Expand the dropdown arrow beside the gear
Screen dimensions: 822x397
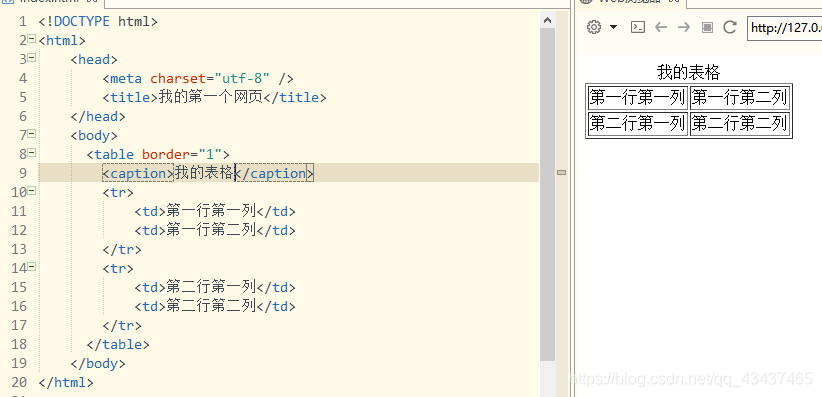[613, 27]
